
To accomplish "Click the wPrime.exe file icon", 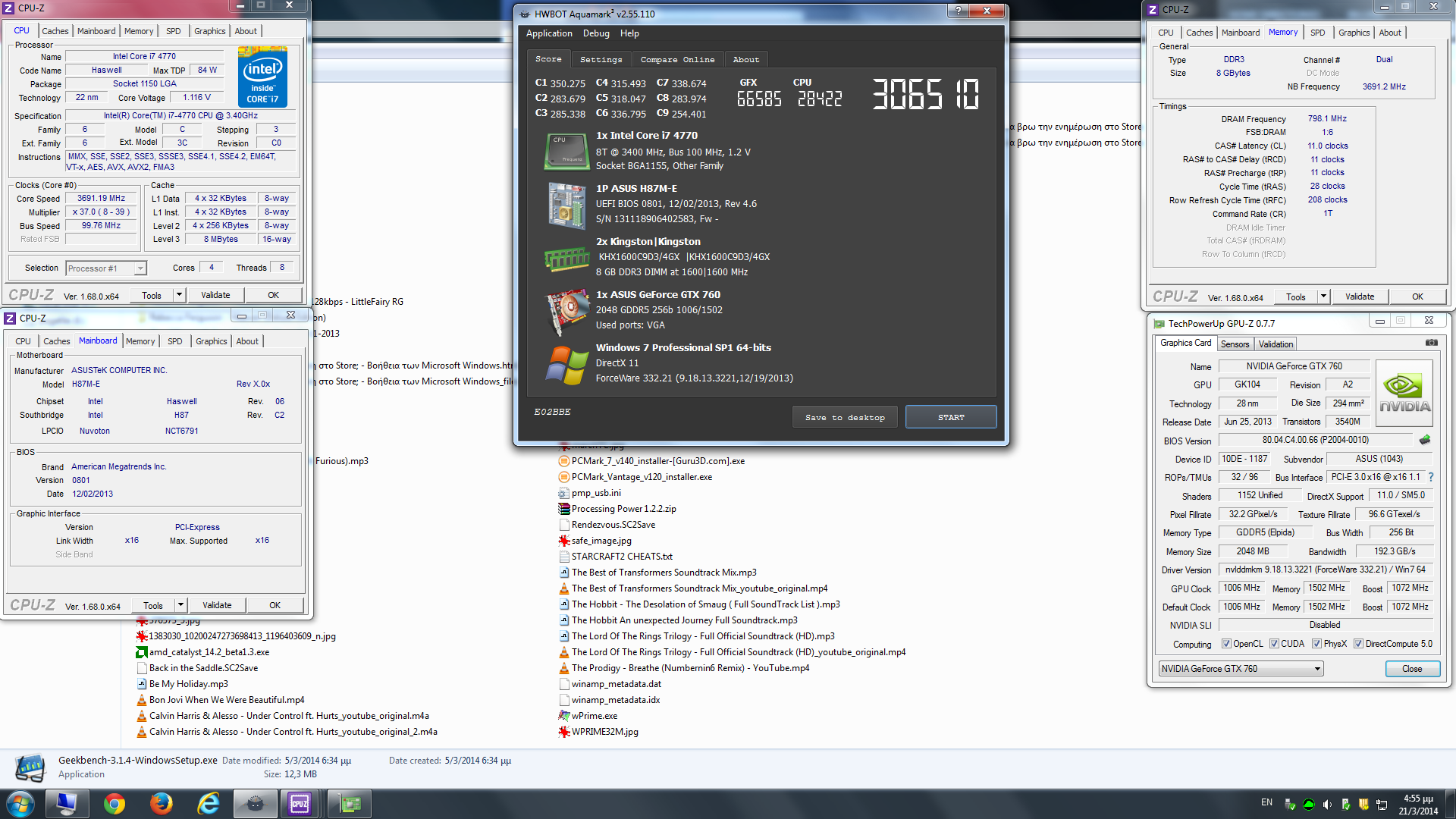I will pos(564,715).
